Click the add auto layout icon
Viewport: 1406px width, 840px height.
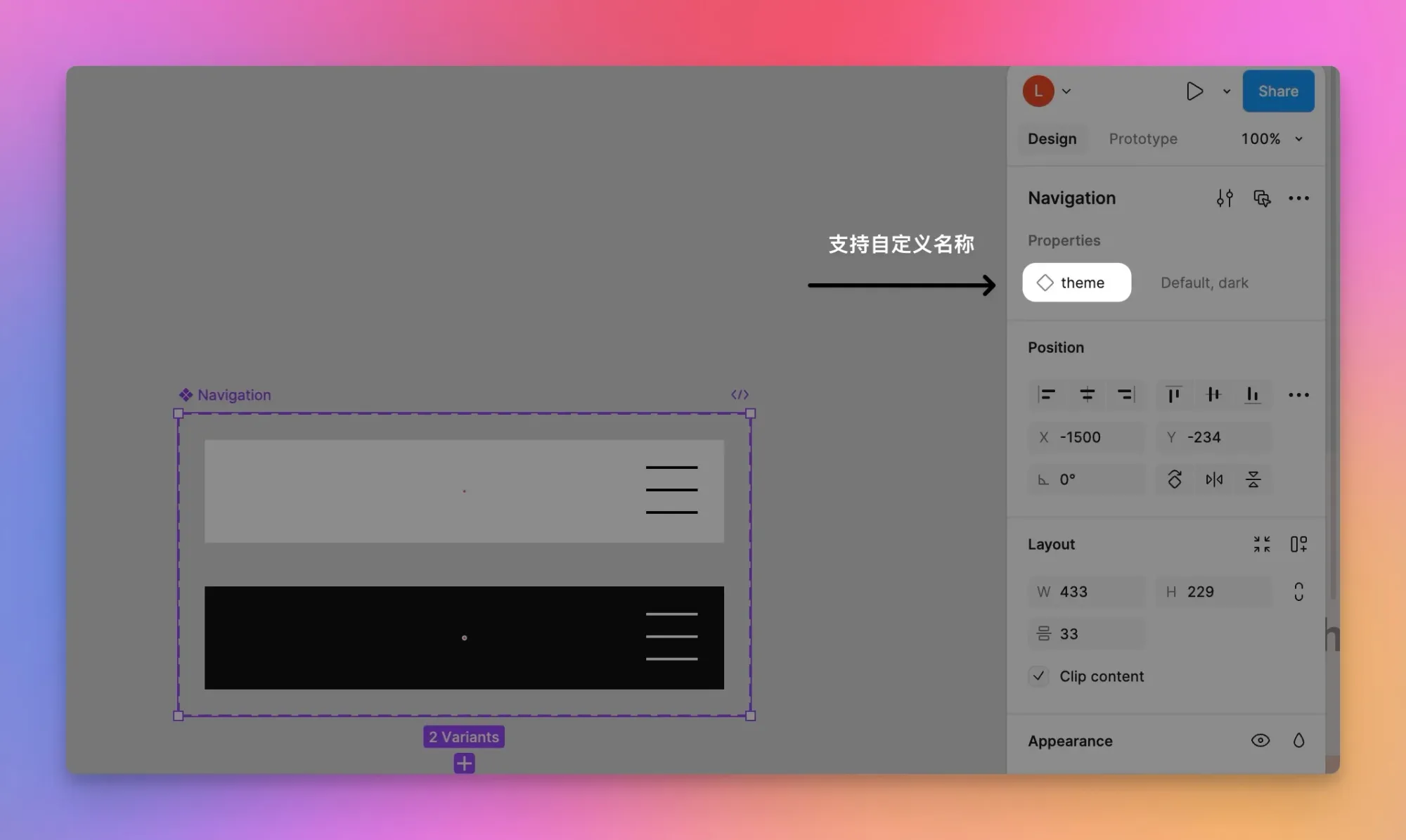tap(1298, 544)
